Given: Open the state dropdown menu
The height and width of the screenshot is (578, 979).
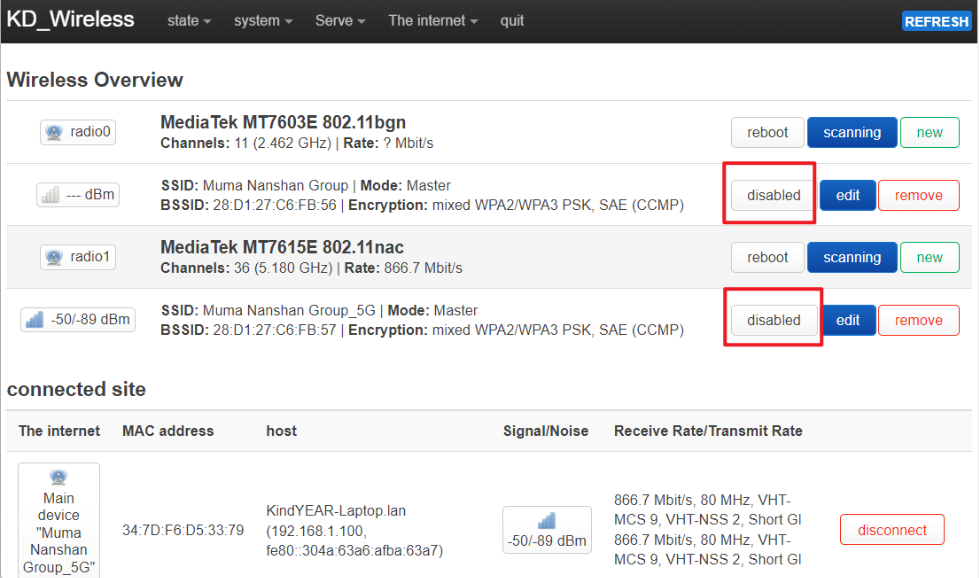Looking at the screenshot, I should click(189, 21).
